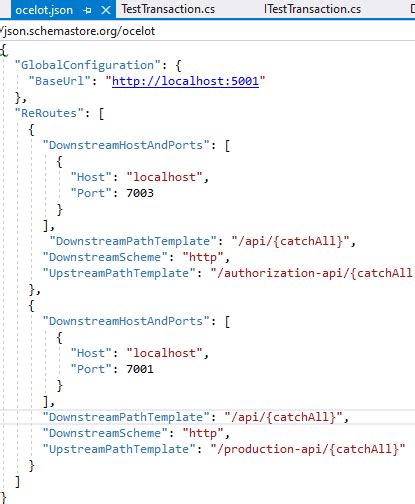415x504 pixels.
Task: Click the Port value 7001
Action: [x=140, y=369]
